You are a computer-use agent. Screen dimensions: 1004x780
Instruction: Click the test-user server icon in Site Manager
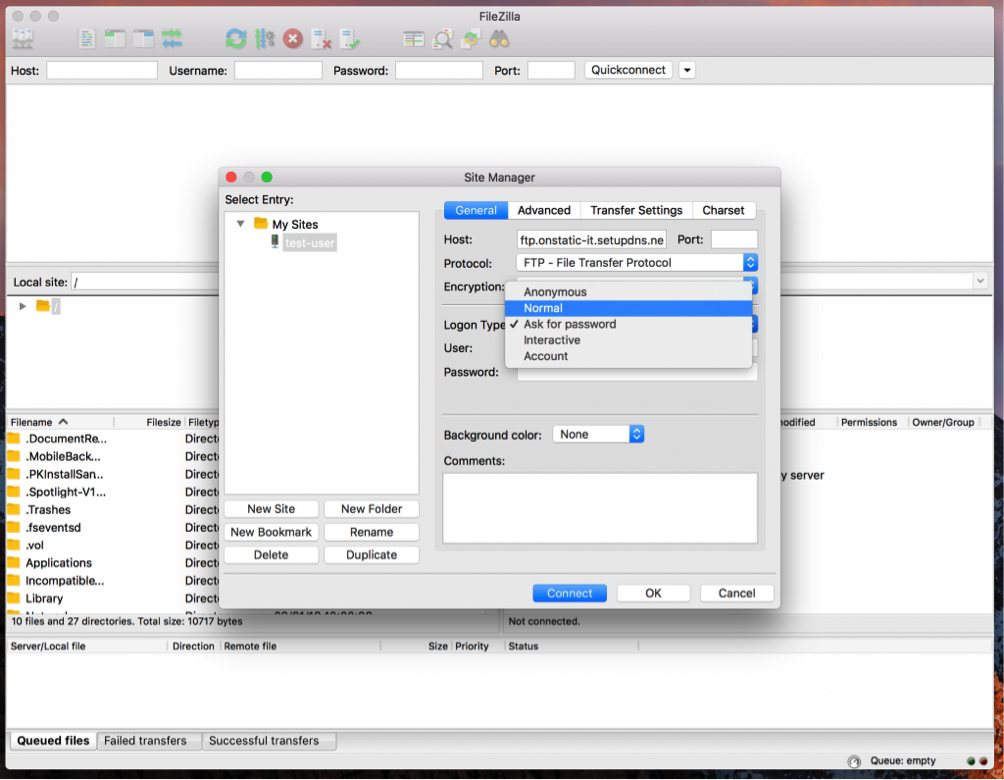[x=275, y=241]
